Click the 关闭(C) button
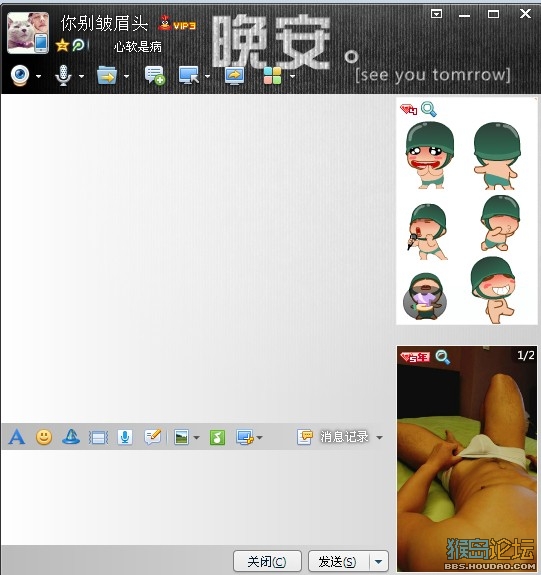The image size is (541, 575). [267, 561]
